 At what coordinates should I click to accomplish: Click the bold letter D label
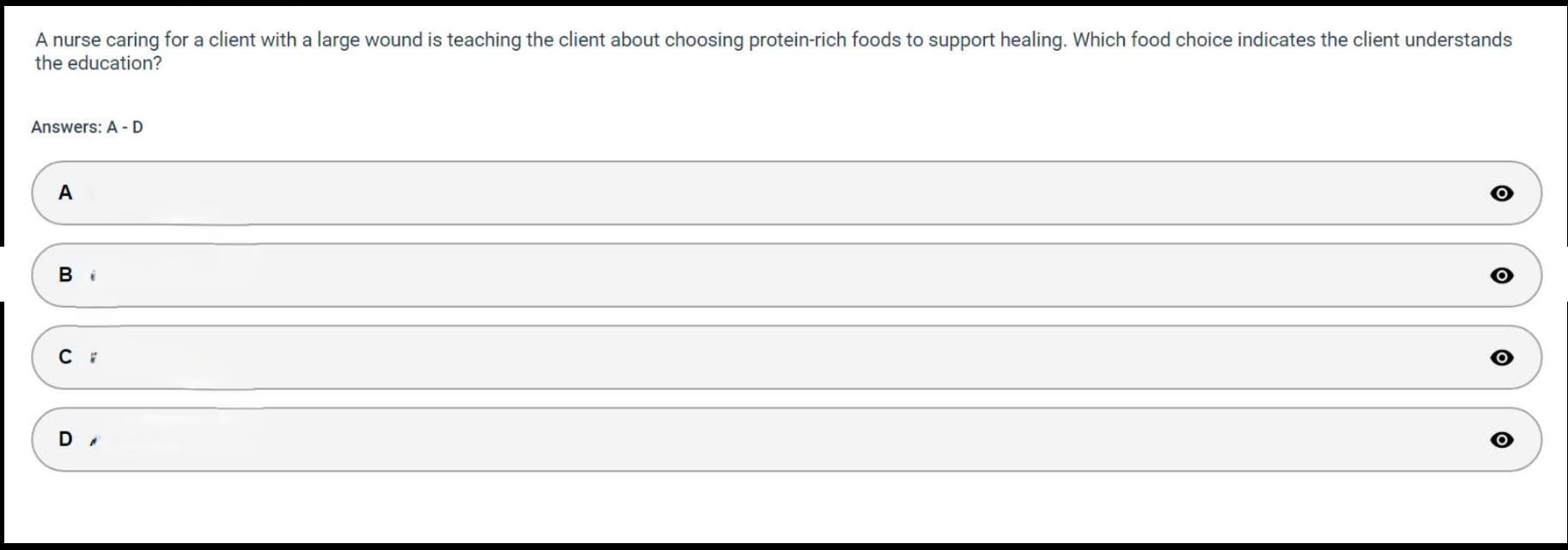pyautogui.click(x=65, y=439)
